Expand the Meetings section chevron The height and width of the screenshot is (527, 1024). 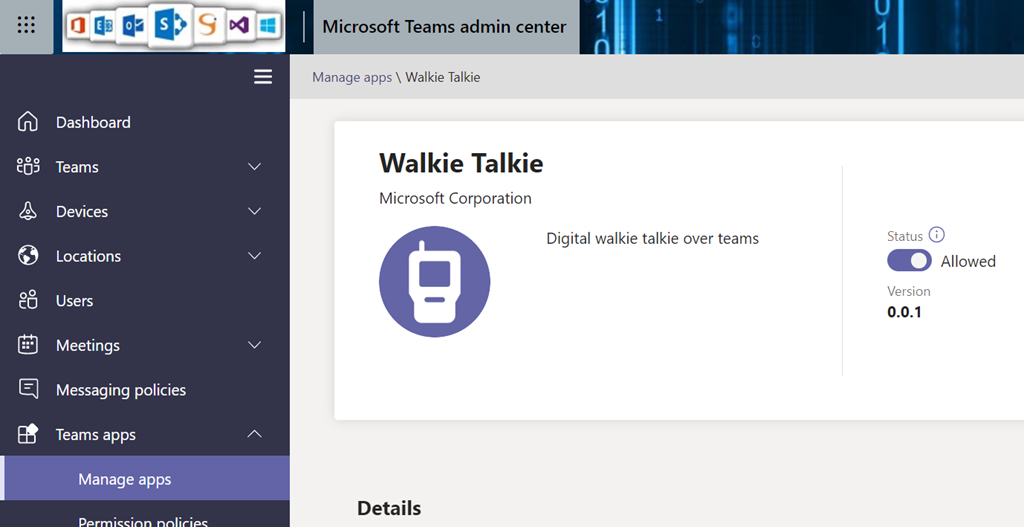(254, 345)
